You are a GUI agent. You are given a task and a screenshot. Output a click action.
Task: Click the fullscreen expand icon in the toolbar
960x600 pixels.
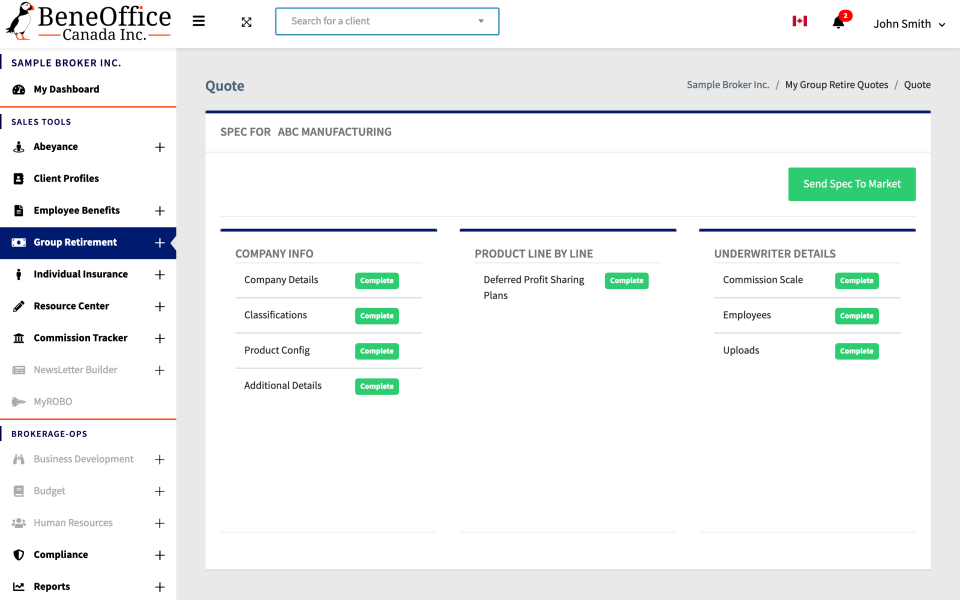pyautogui.click(x=246, y=20)
